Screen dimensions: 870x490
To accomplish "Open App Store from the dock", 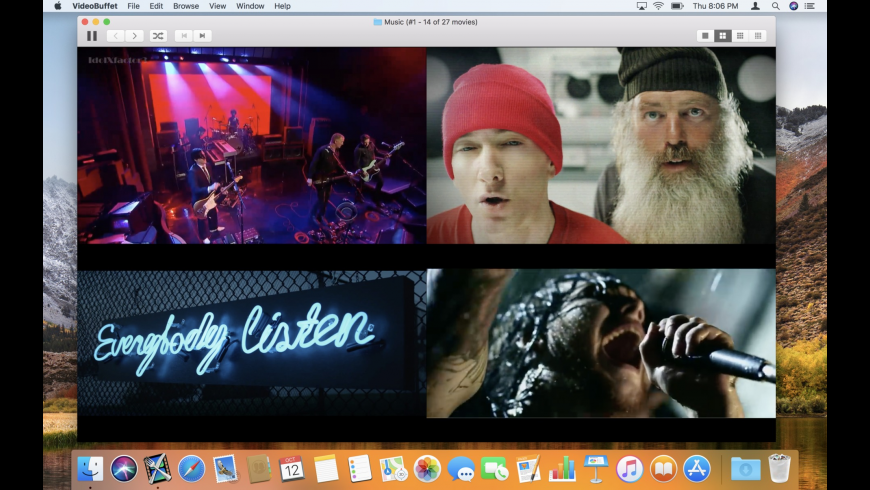I will [x=697, y=469].
